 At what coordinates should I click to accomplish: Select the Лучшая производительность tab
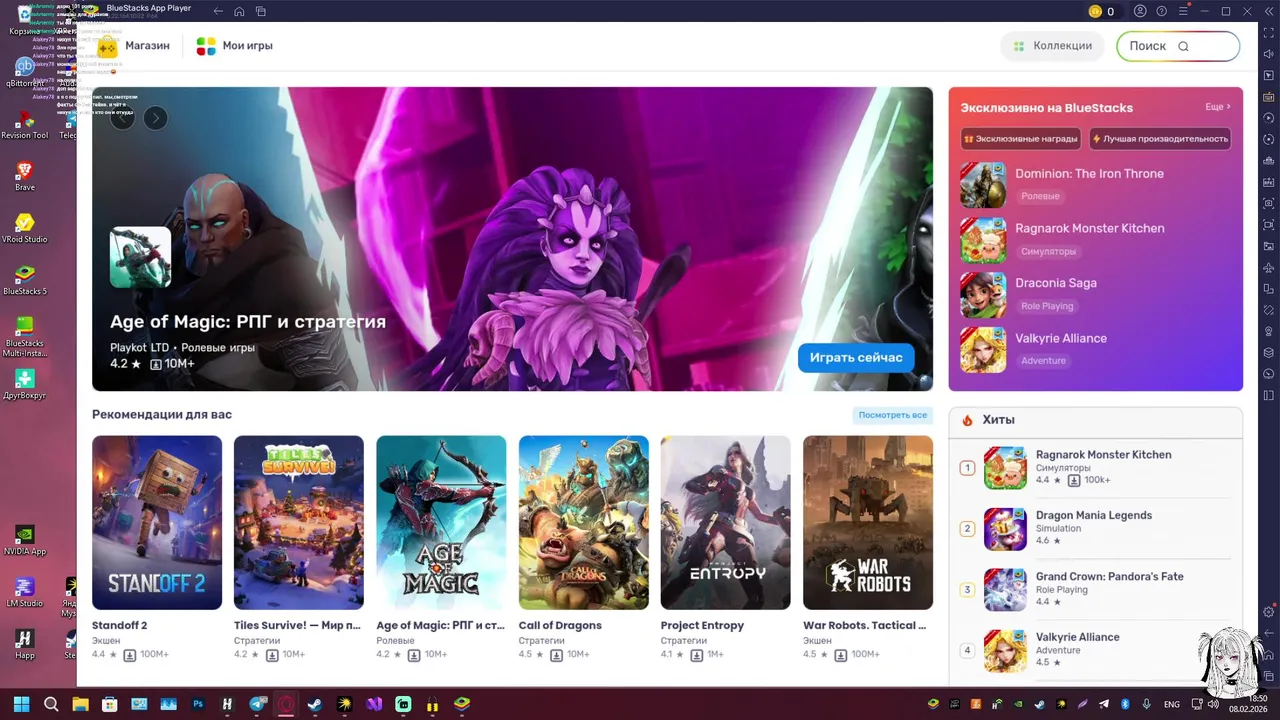coord(1160,139)
